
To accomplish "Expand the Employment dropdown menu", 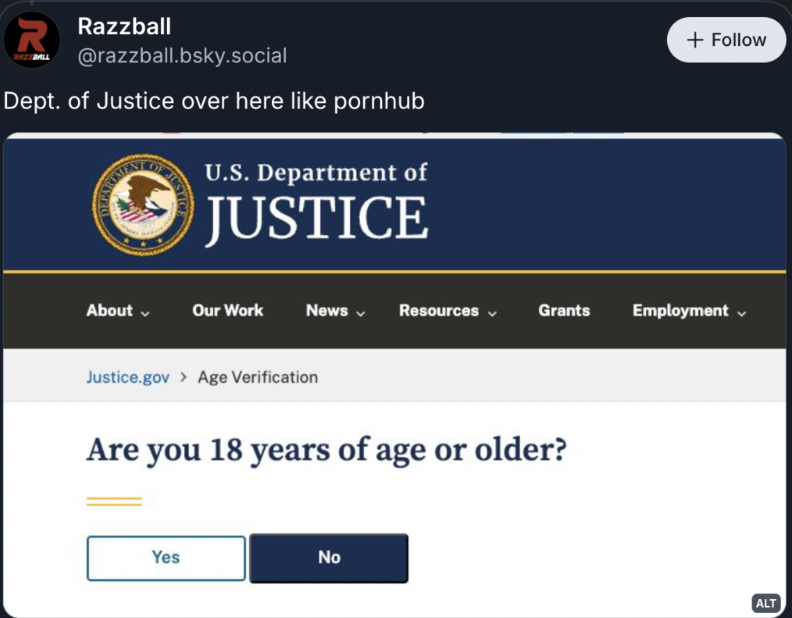I will click(x=689, y=311).
